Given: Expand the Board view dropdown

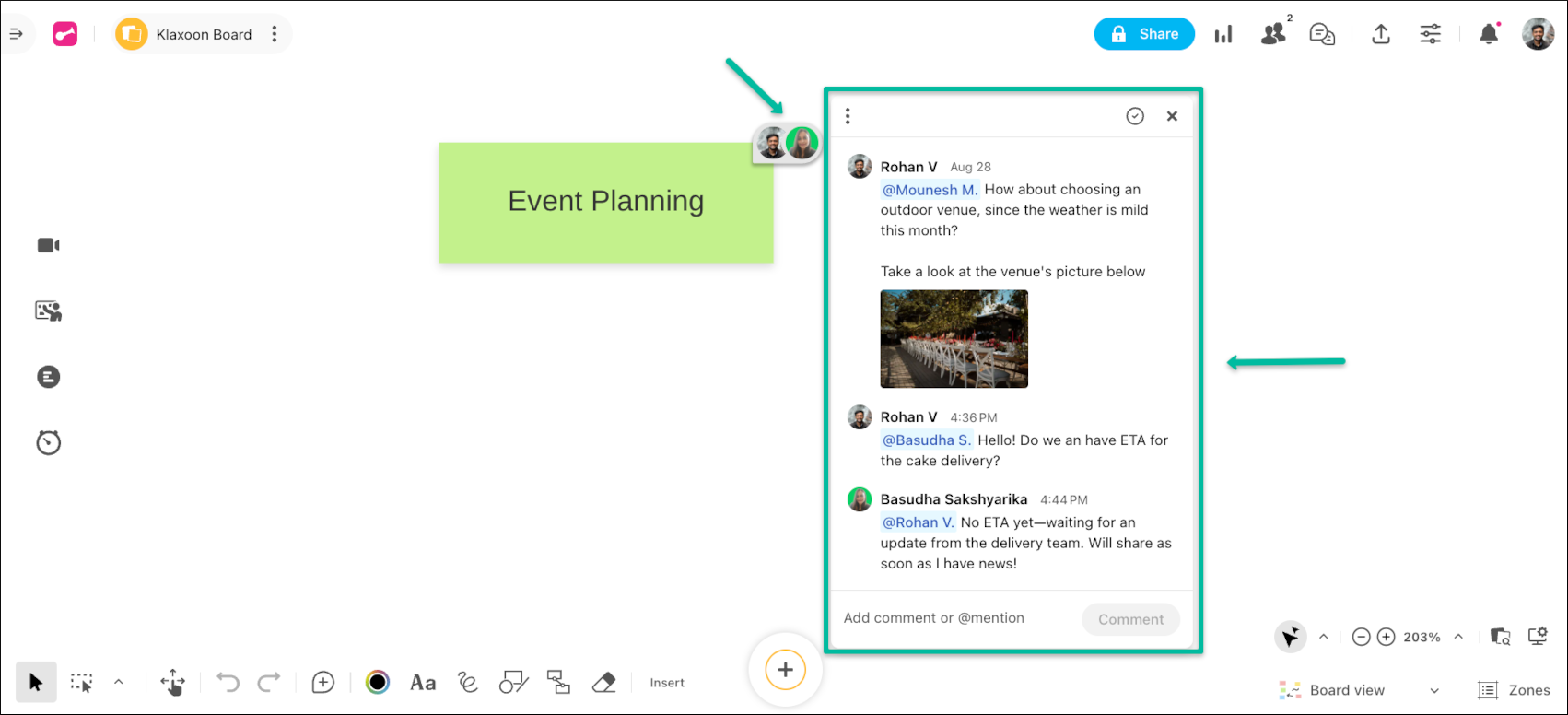Looking at the screenshot, I should tap(1433, 691).
